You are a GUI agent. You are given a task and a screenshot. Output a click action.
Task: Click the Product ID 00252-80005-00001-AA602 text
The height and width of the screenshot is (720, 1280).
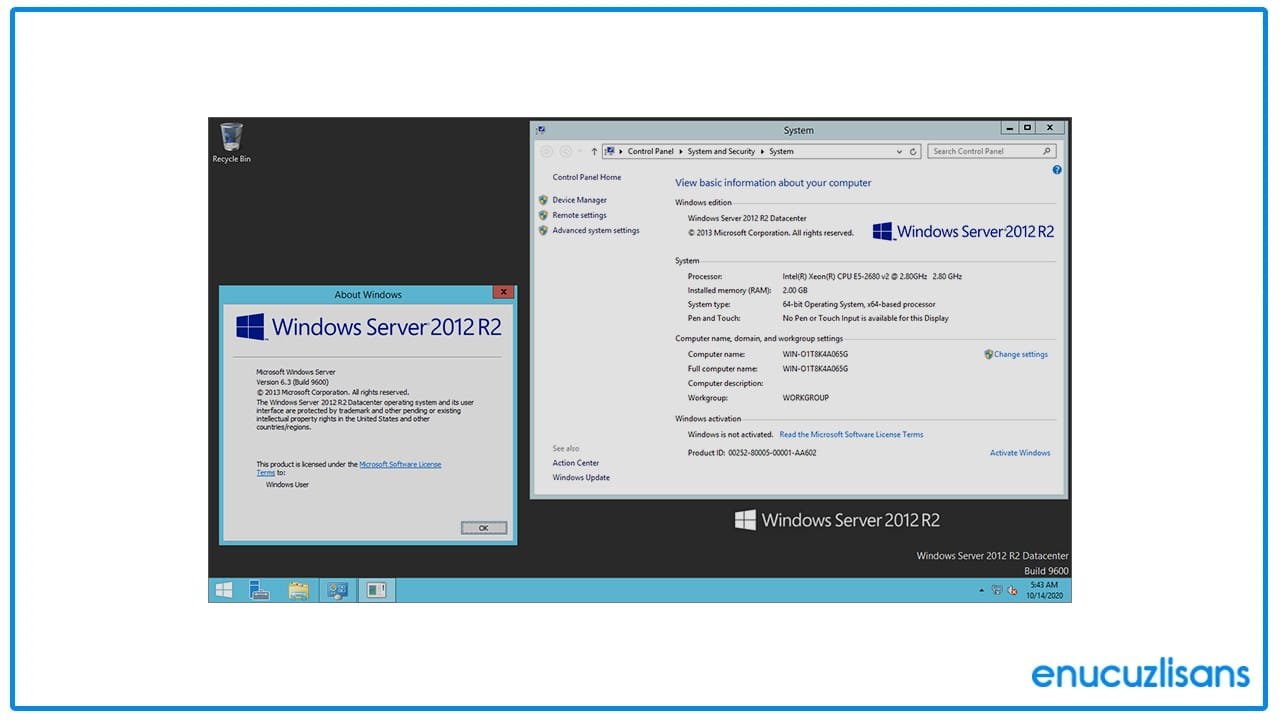coord(752,453)
